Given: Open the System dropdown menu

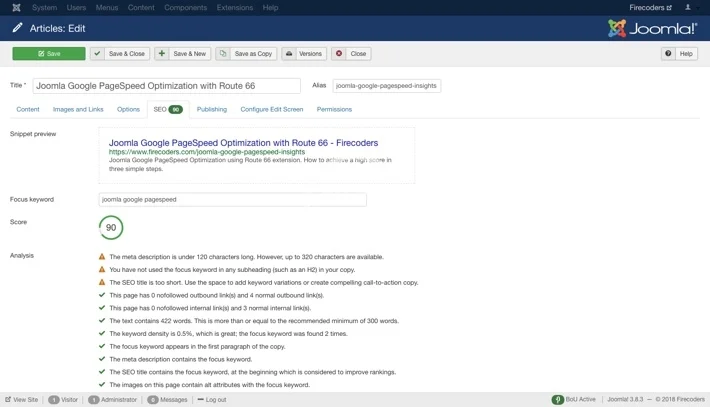Looking at the screenshot, I should [x=44, y=8].
